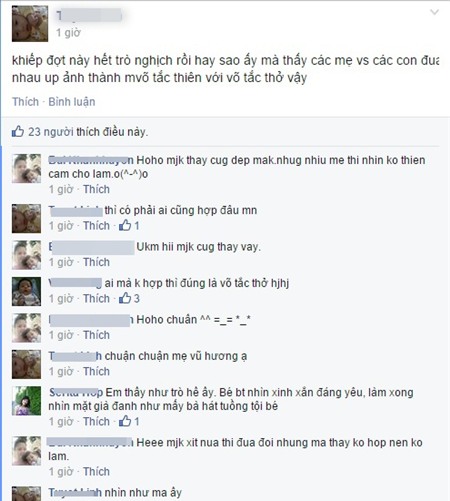
Task: Like the 'Hoho mjk thay cug dep' comment
Action: [x=96, y=189]
